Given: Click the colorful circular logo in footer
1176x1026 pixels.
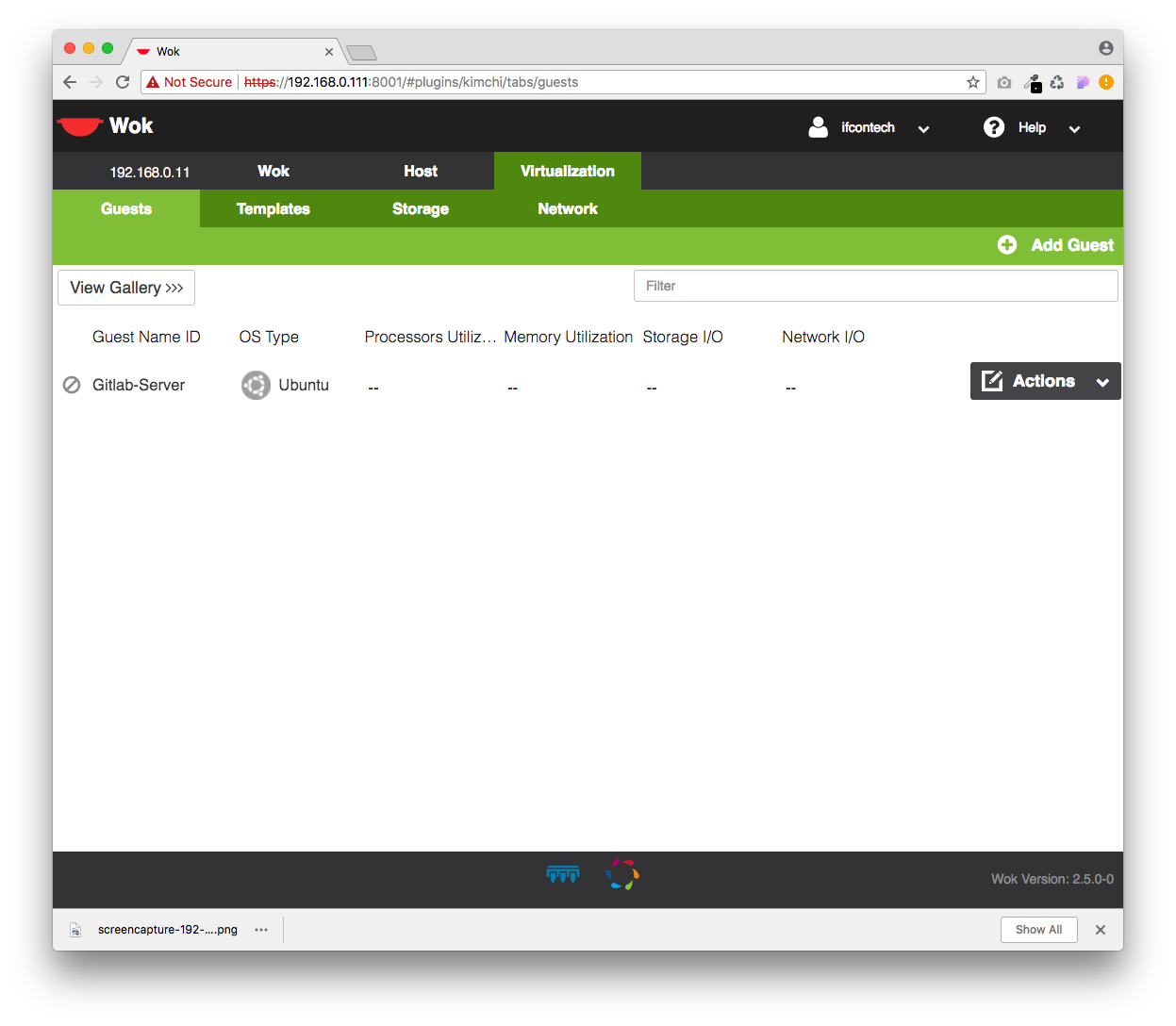Looking at the screenshot, I should click(622, 874).
